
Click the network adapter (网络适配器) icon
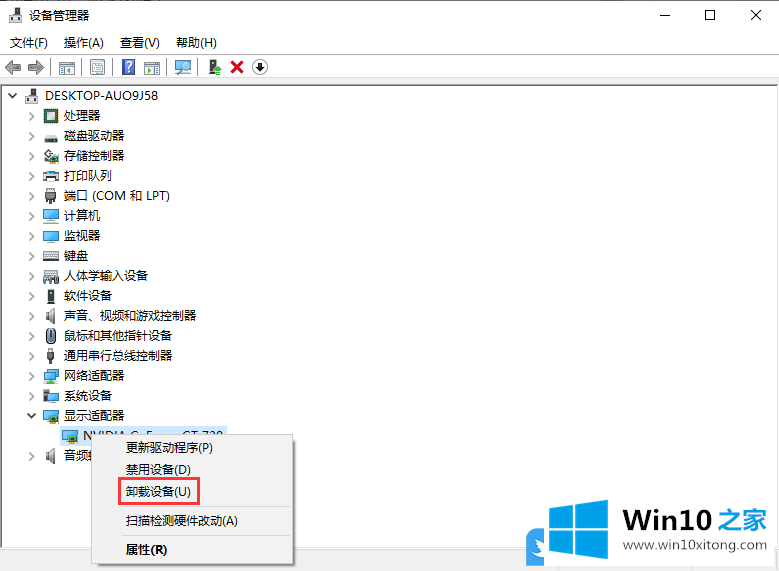point(51,376)
